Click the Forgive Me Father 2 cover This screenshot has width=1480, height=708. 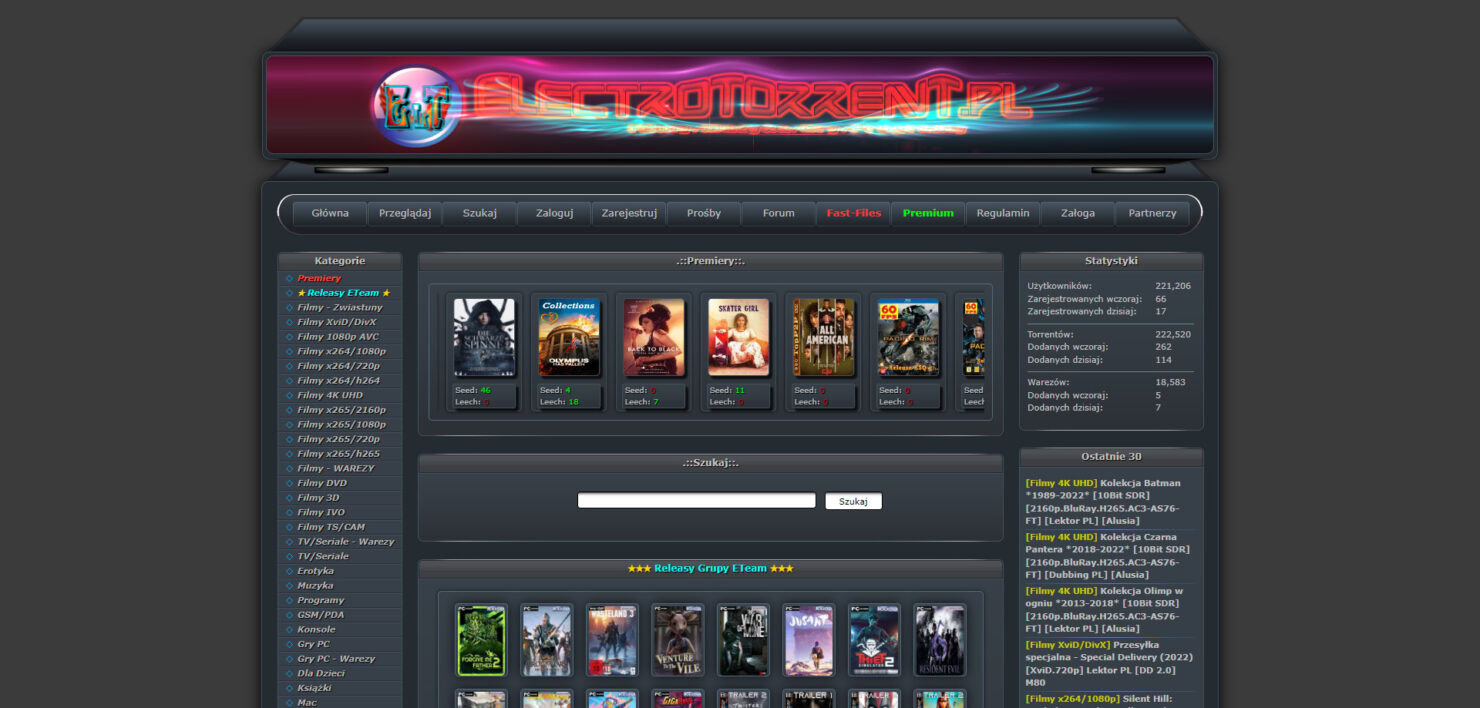click(481, 640)
